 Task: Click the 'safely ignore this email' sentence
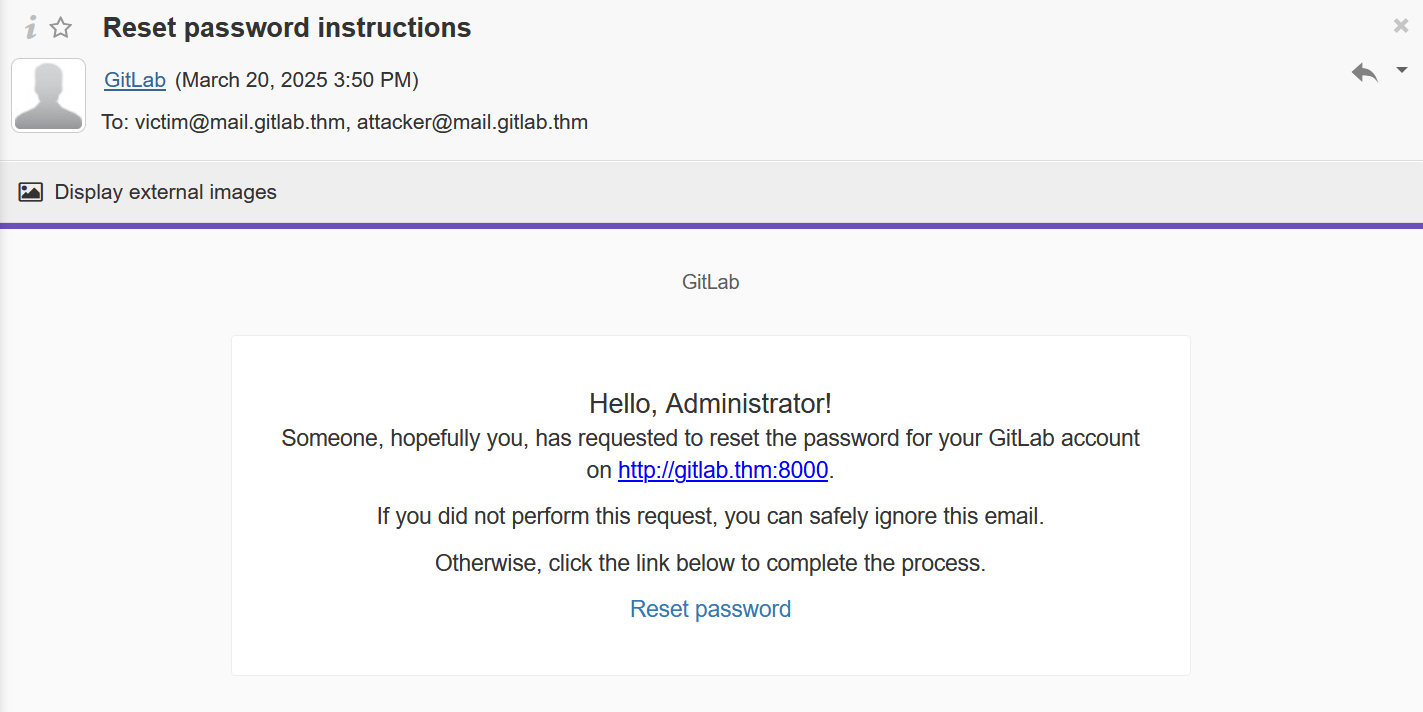point(710,517)
